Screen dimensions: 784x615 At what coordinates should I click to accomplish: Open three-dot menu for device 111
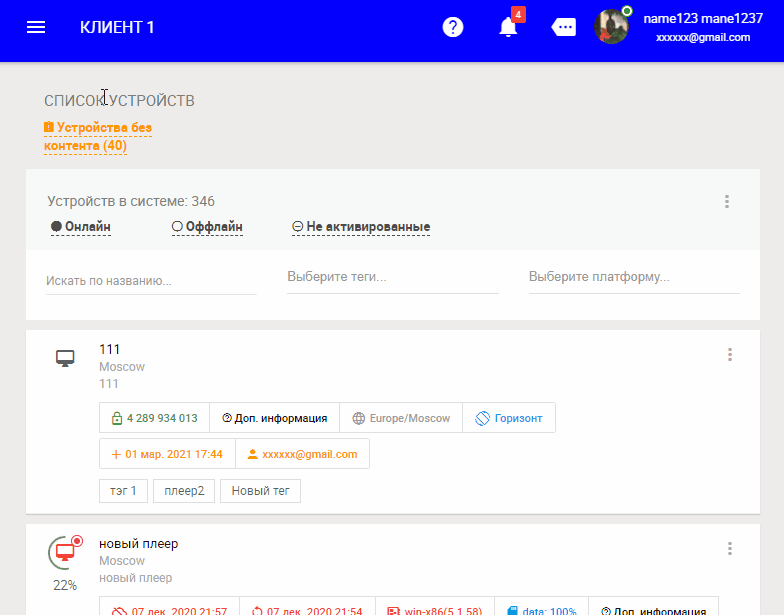[730, 354]
